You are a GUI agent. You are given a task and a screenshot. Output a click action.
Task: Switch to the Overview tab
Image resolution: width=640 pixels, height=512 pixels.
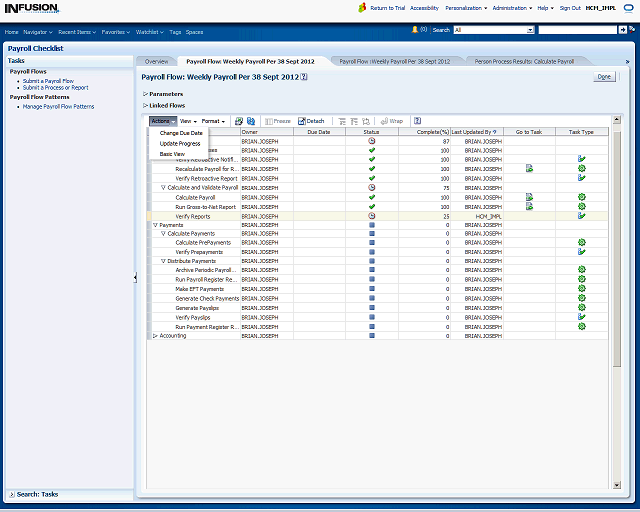coord(156,61)
